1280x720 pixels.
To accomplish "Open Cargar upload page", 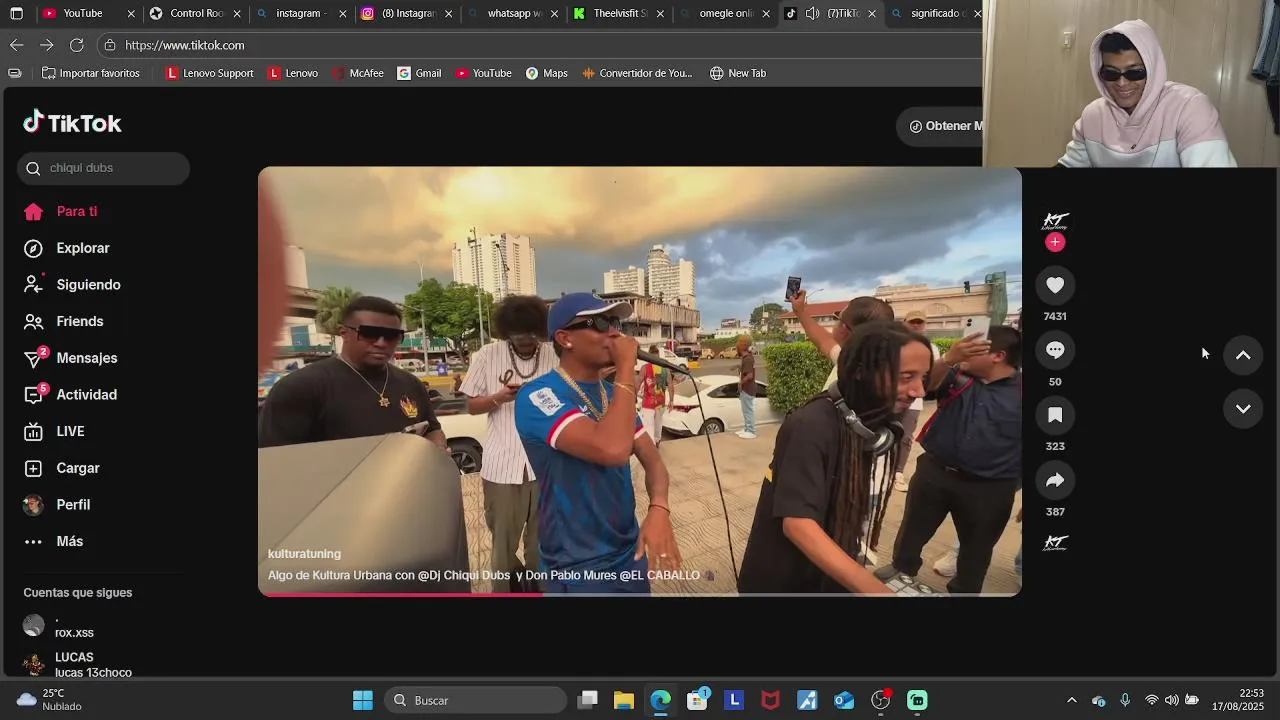I will [x=62, y=468].
